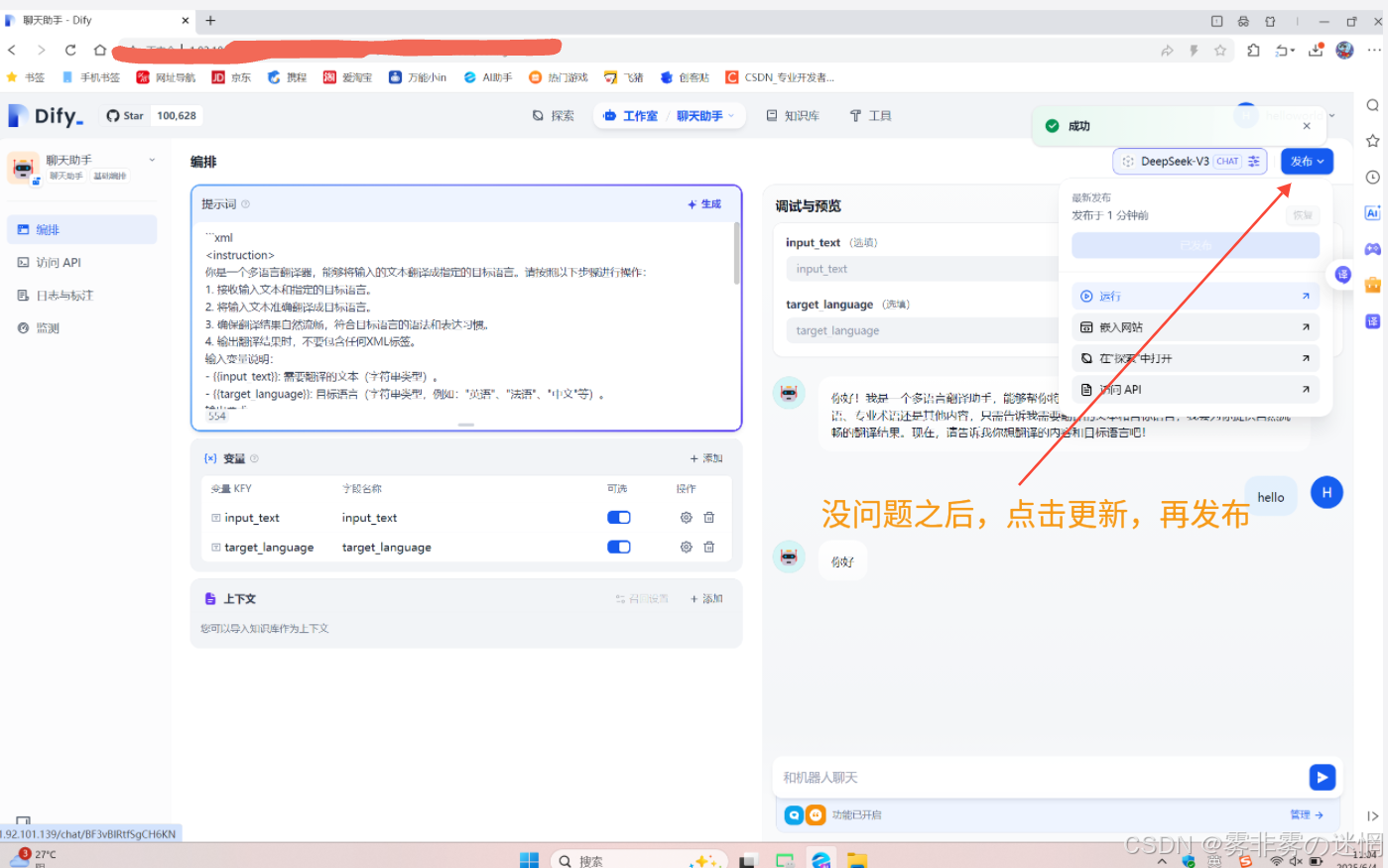
Task: Click the taskbar 搜索 search box
Action: 639,860
